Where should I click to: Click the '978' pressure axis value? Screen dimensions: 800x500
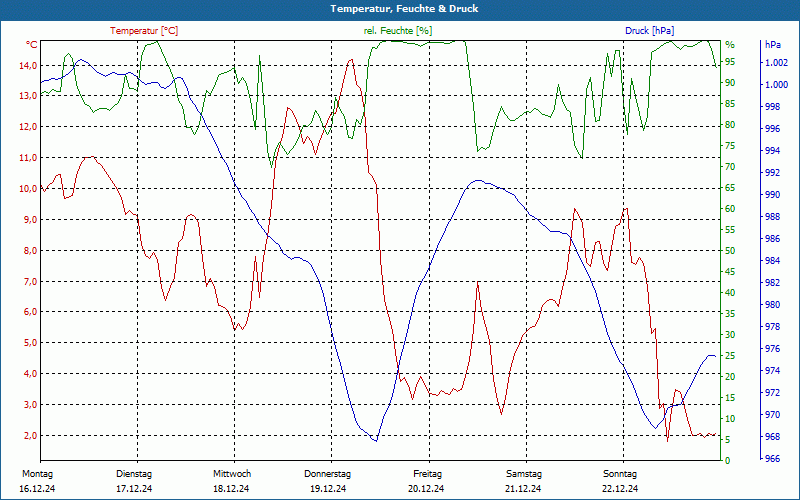point(772,327)
